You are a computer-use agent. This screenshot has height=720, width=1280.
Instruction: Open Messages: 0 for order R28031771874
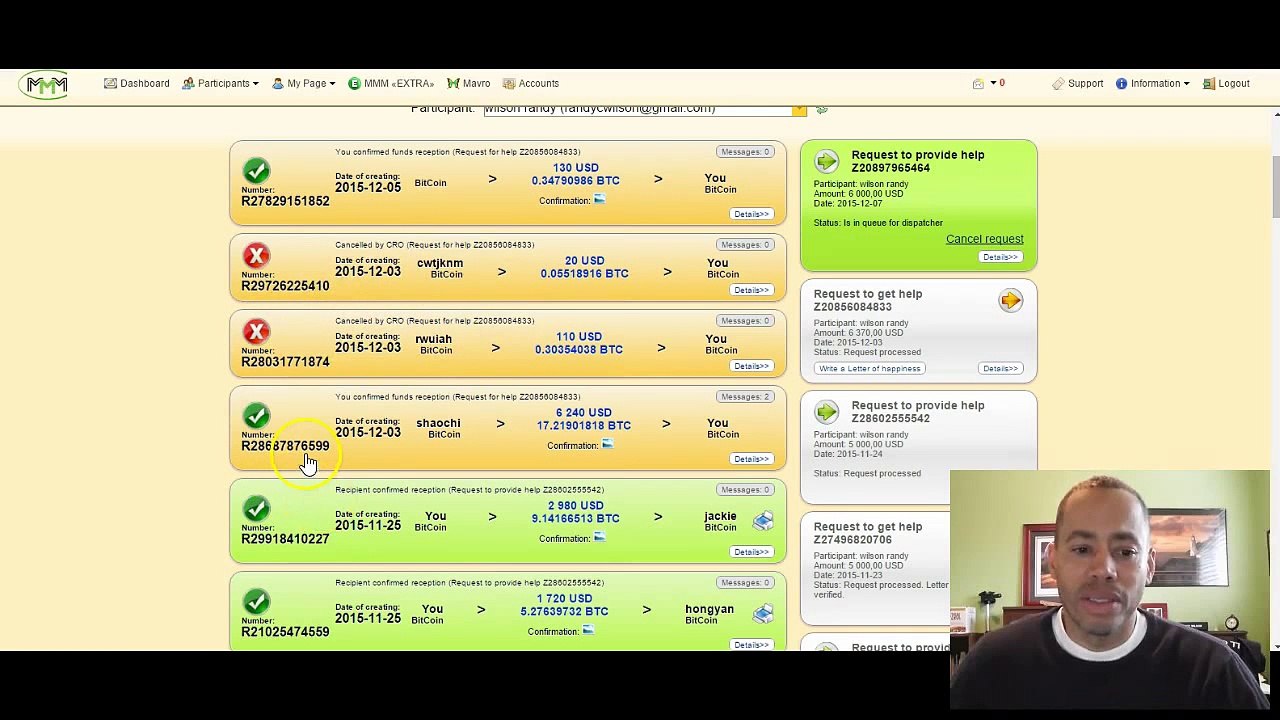(745, 321)
